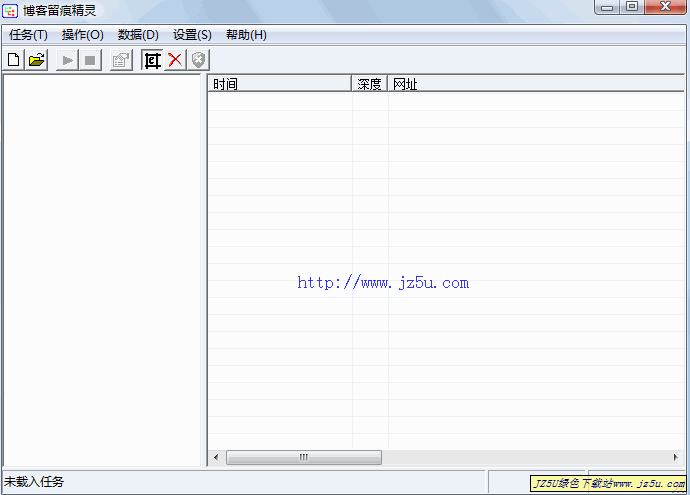The height and width of the screenshot is (495, 690).
Task: Click the scrollbar left arrow
Action: click(216, 458)
